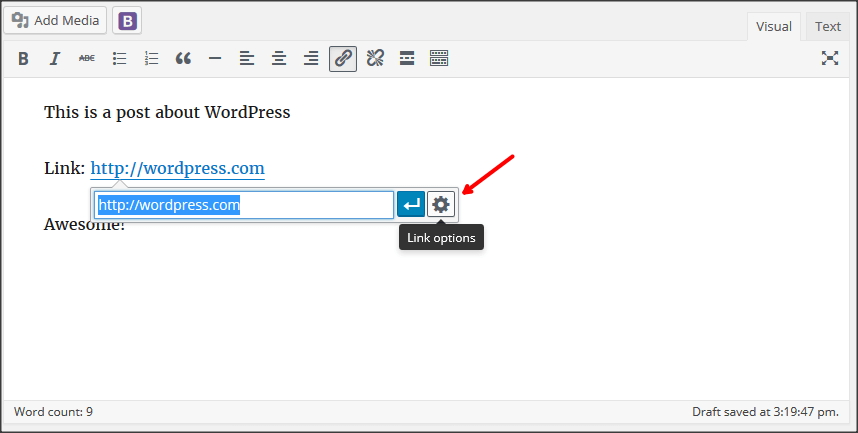This screenshot has width=858, height=433.
Task: Insert a horizontal line
Action: pos(215,59)
